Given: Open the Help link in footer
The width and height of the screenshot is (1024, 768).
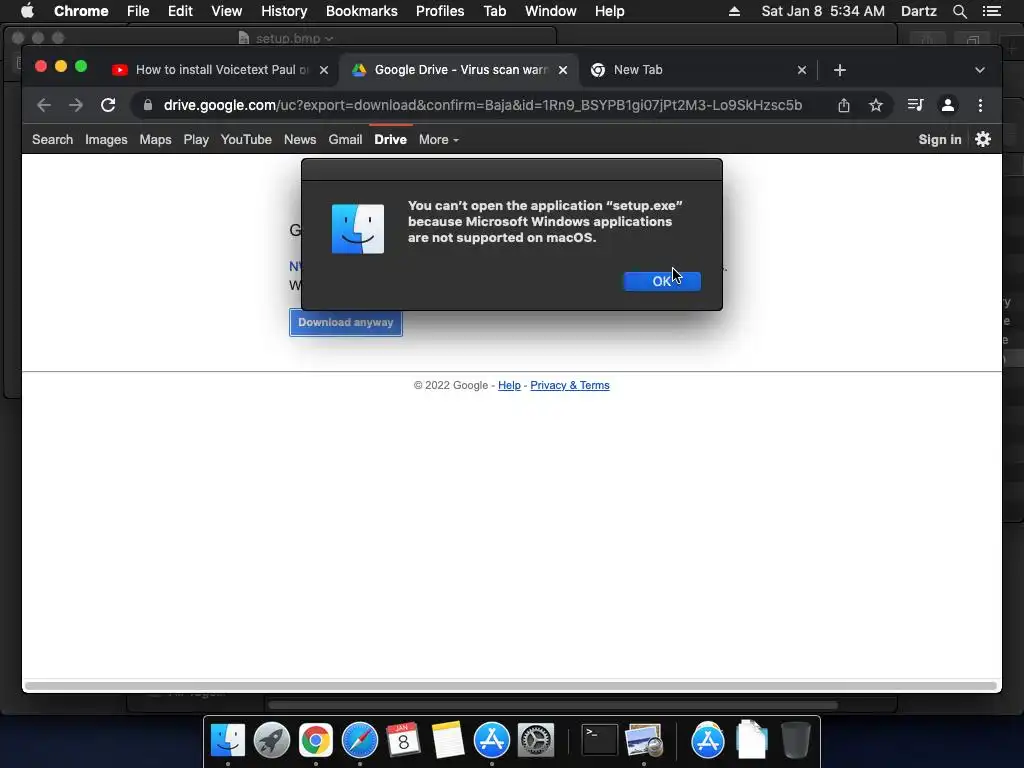Looking at the screenshot, I should pyautogui.click(x=509, y=385).
